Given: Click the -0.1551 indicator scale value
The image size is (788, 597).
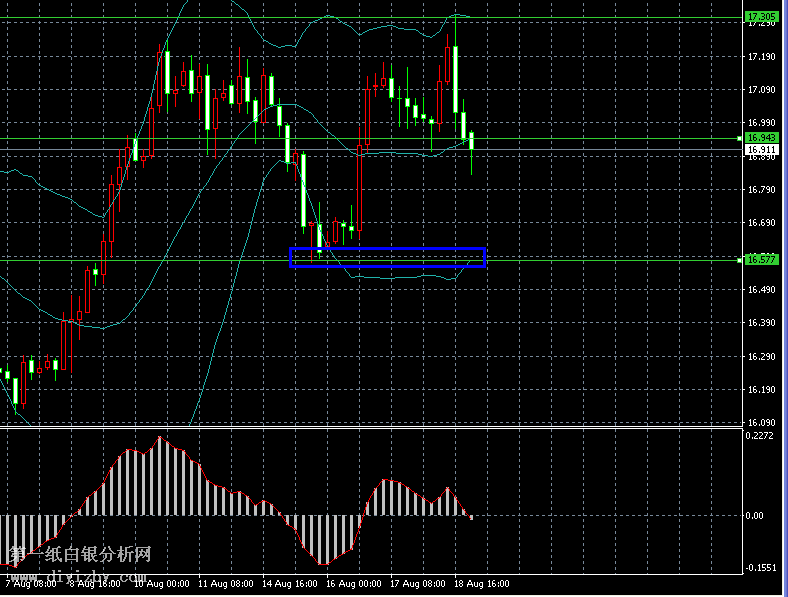Looking at the screenshot, I should [x=760, y=567].
